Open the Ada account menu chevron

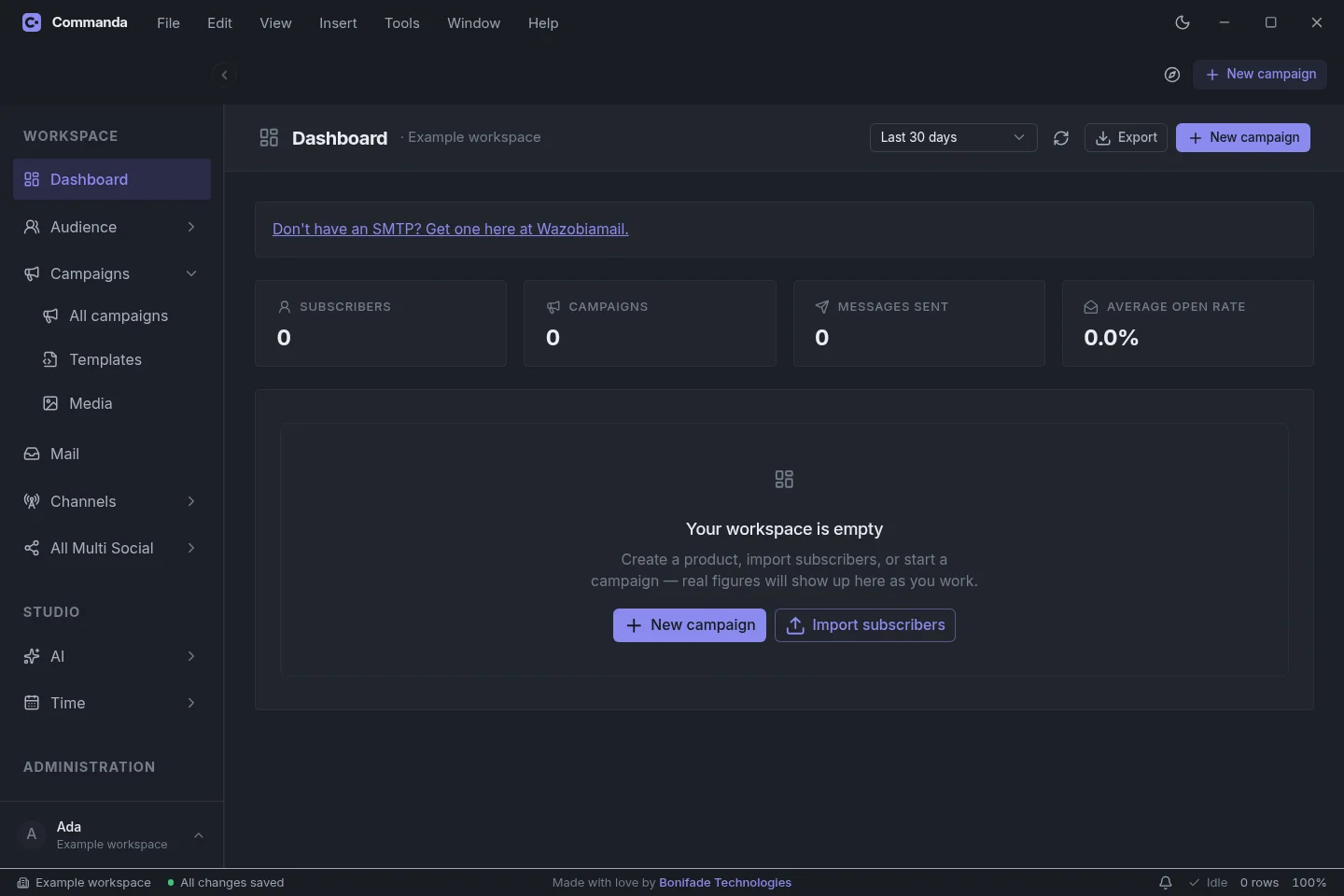click(x=199, y=835)
